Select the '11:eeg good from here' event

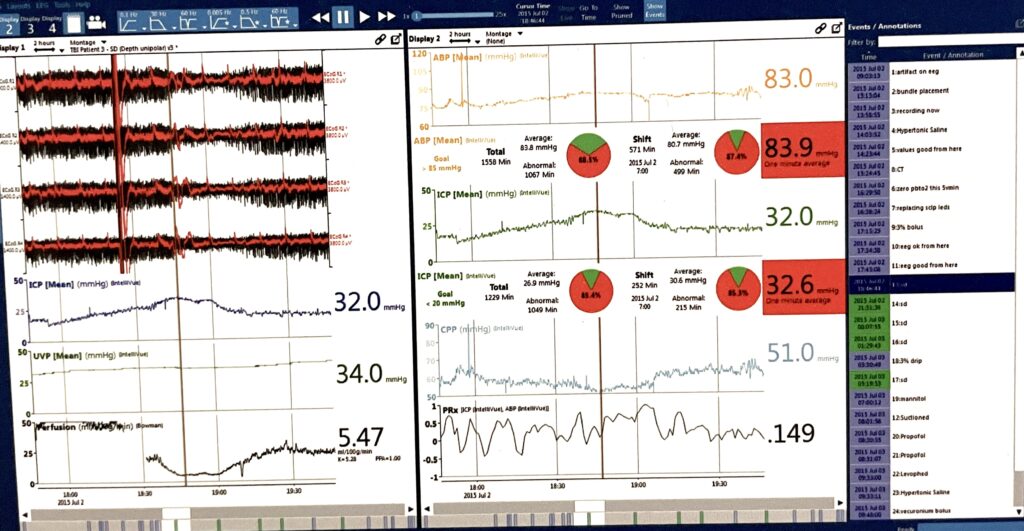[x=932, y=265]
